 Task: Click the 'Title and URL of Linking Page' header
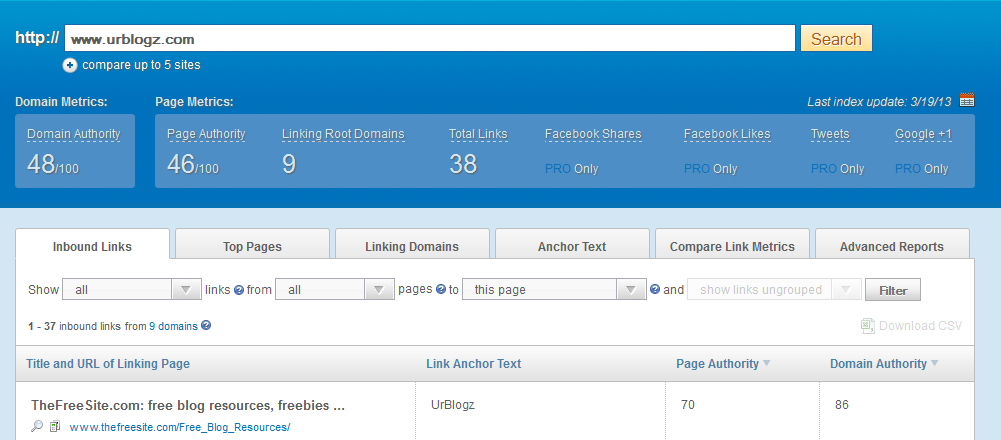pos(108,363)
